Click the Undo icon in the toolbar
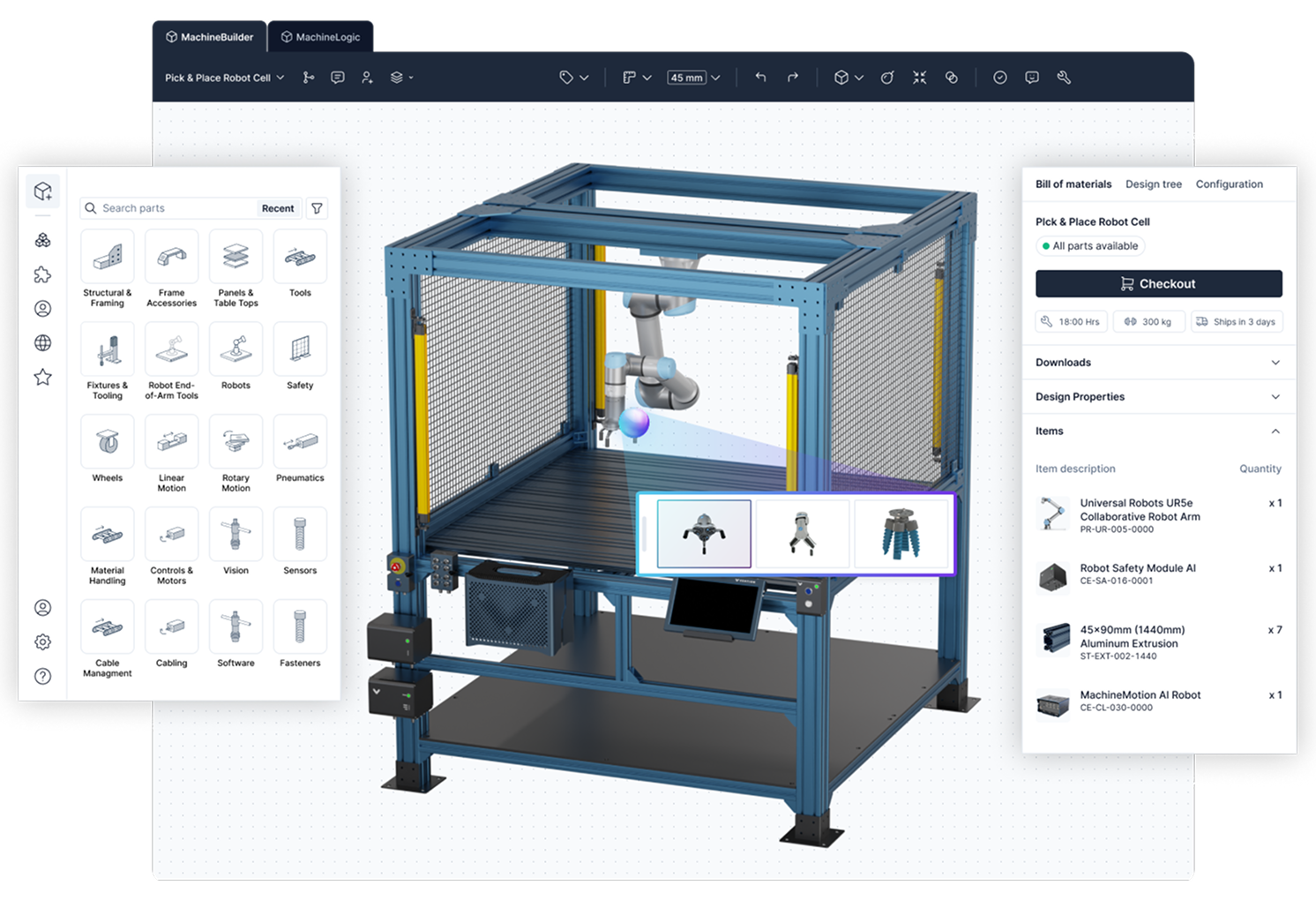The height and width of the screenshot is (900, 1316). tap(759, 78)
